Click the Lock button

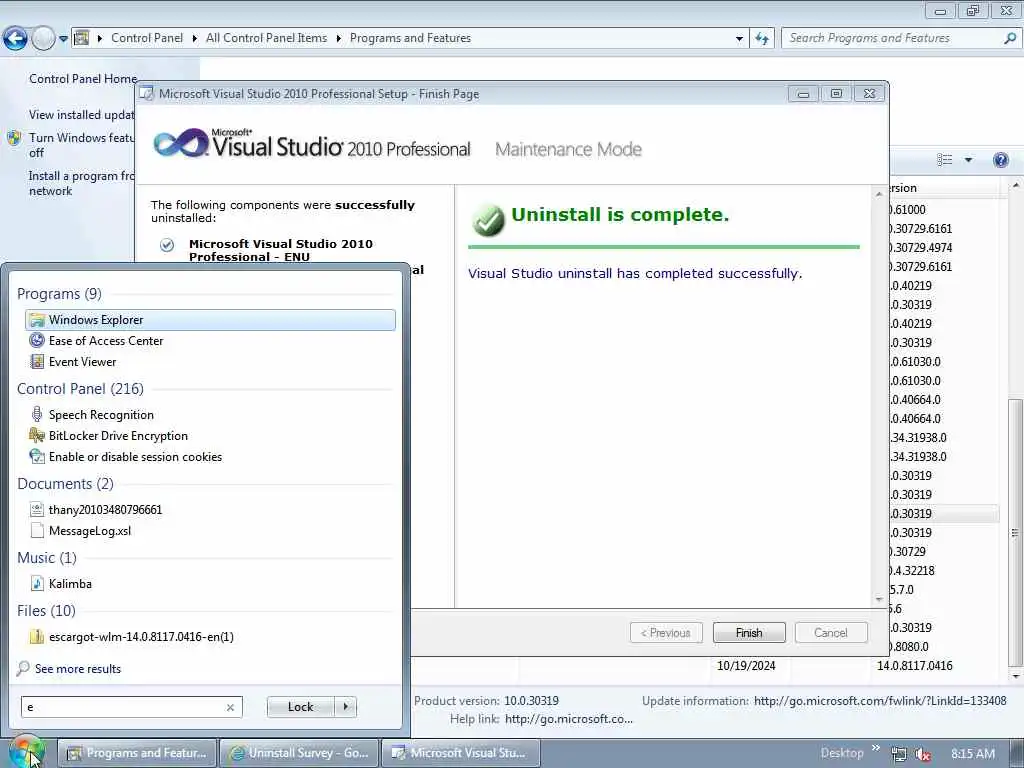pyautogui.click(x=300, y=707)
